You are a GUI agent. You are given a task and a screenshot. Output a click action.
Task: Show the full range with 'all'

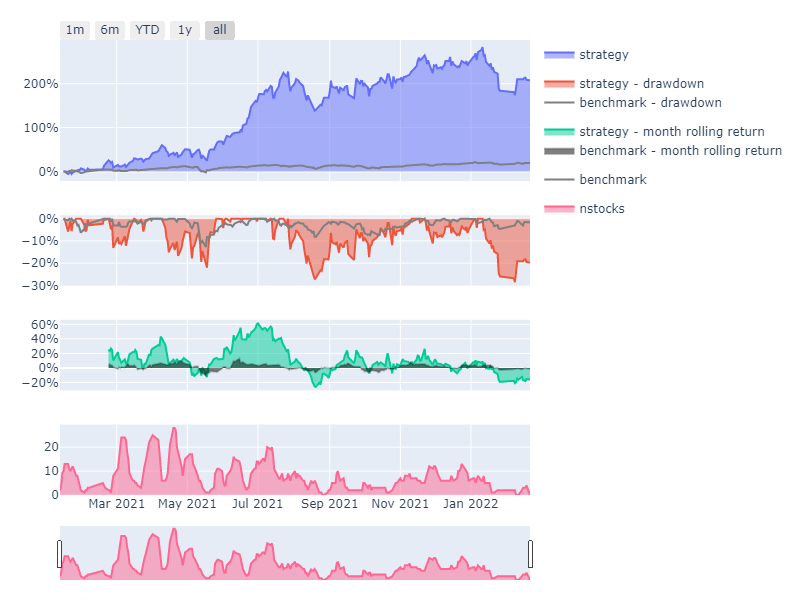220,30
